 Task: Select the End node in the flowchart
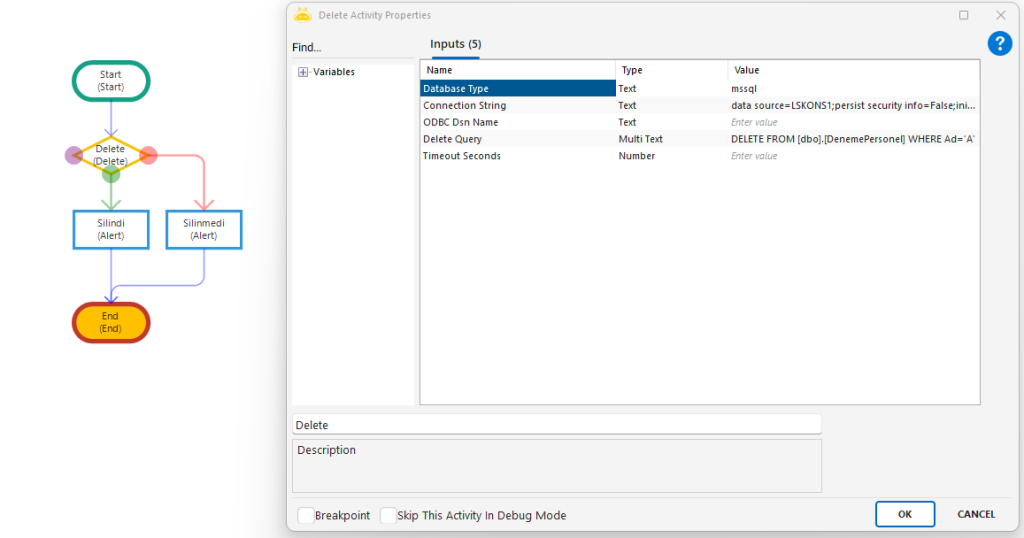pyautogui.click(x=111, y=322)
